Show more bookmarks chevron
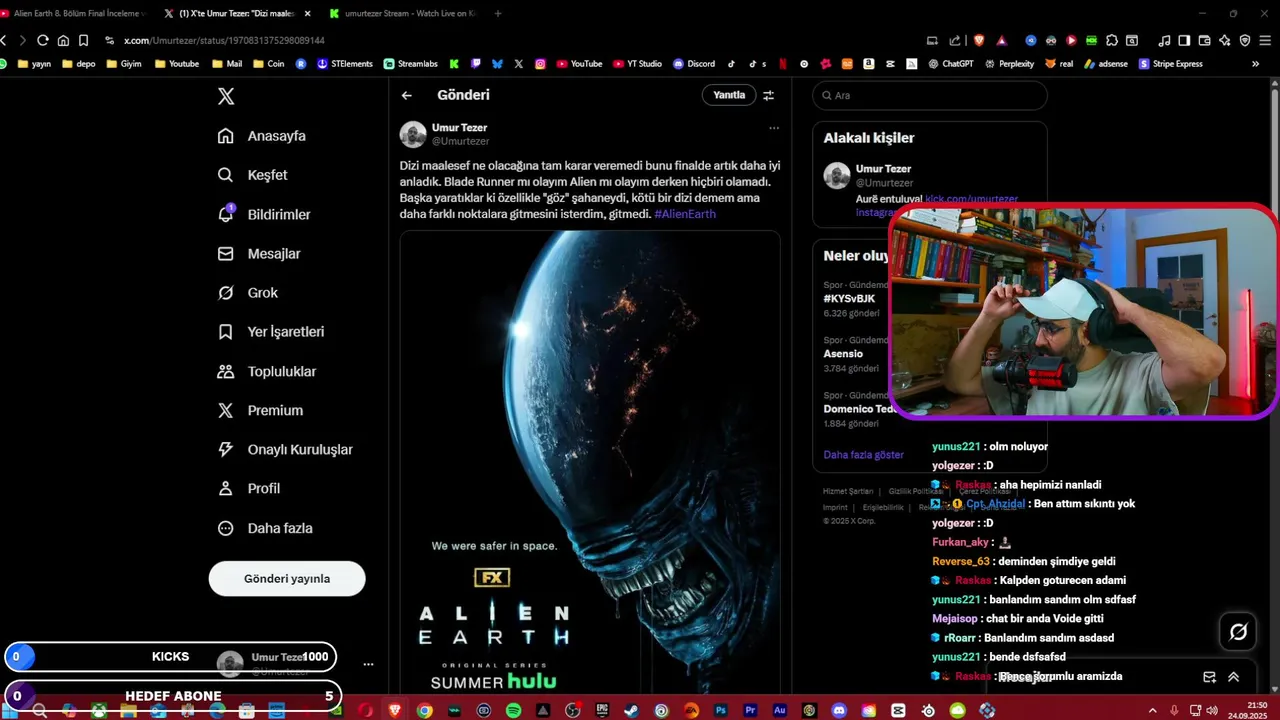1280x720 pixels. 1255,63
